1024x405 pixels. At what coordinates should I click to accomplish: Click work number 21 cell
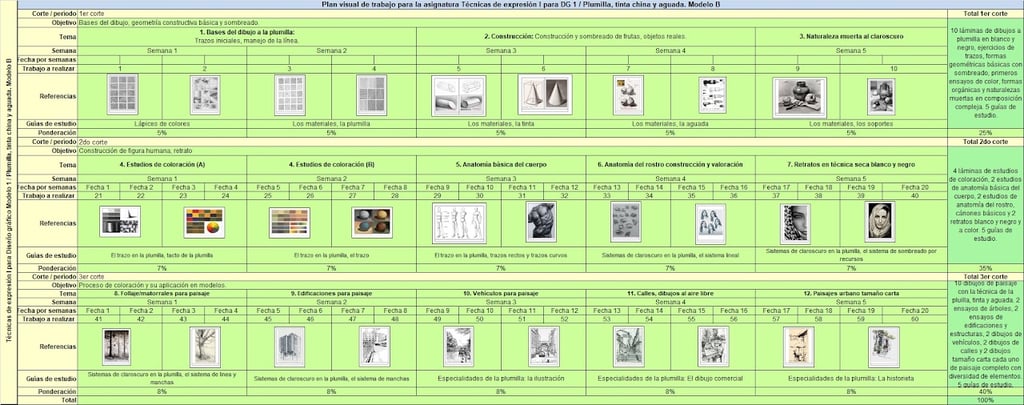pyautogui.click(x=99, y=195)
